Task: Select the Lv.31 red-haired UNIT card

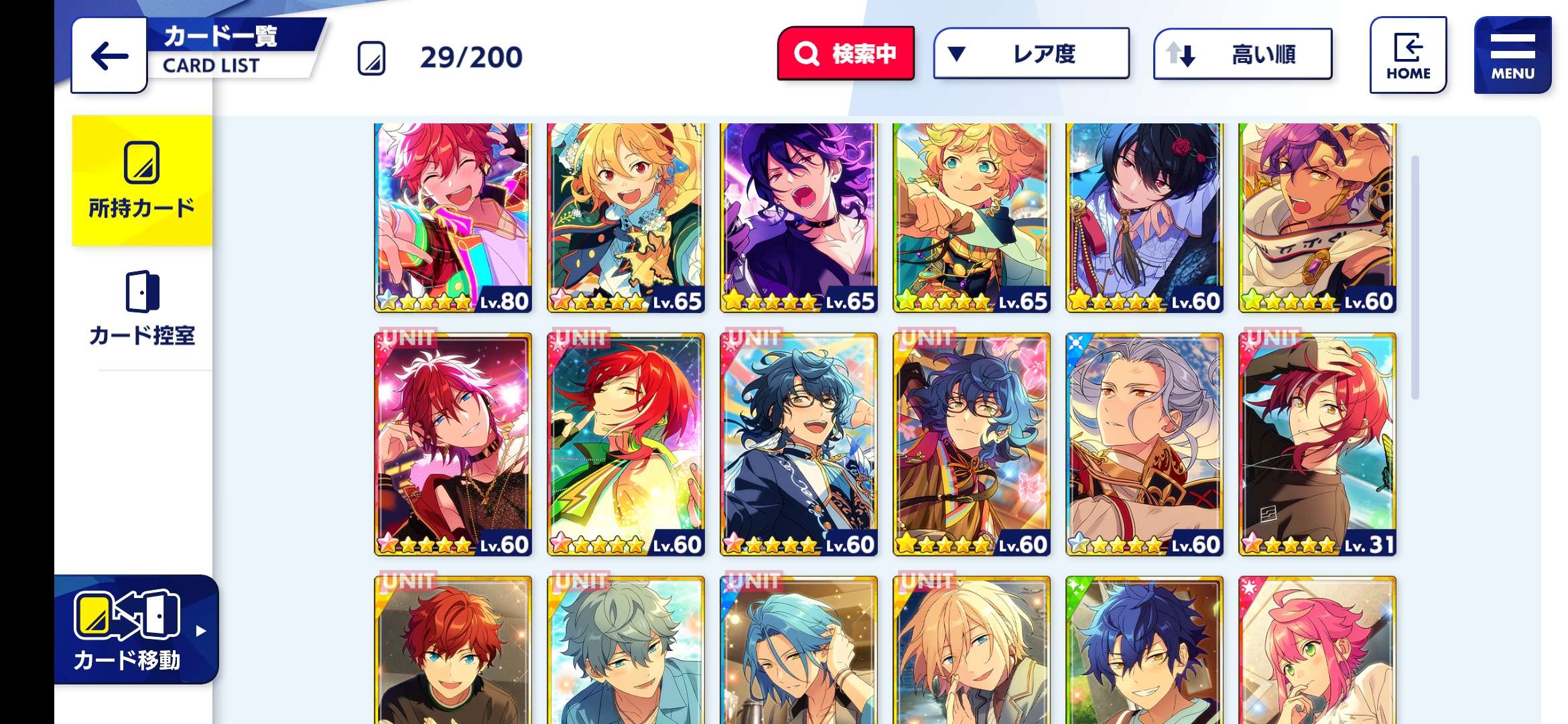Action: [1317, 444]
